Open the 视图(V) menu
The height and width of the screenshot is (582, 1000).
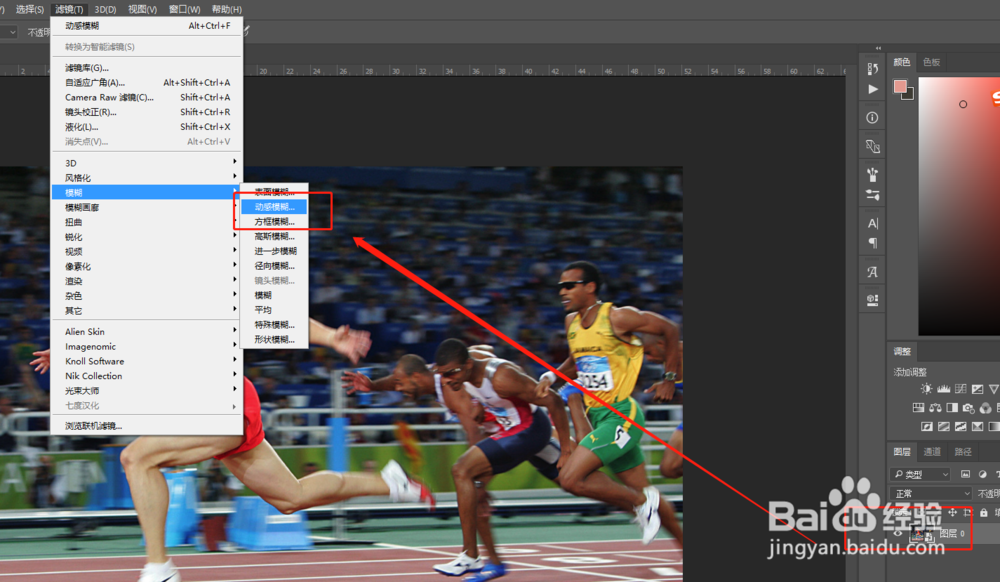tap(142, 9)
